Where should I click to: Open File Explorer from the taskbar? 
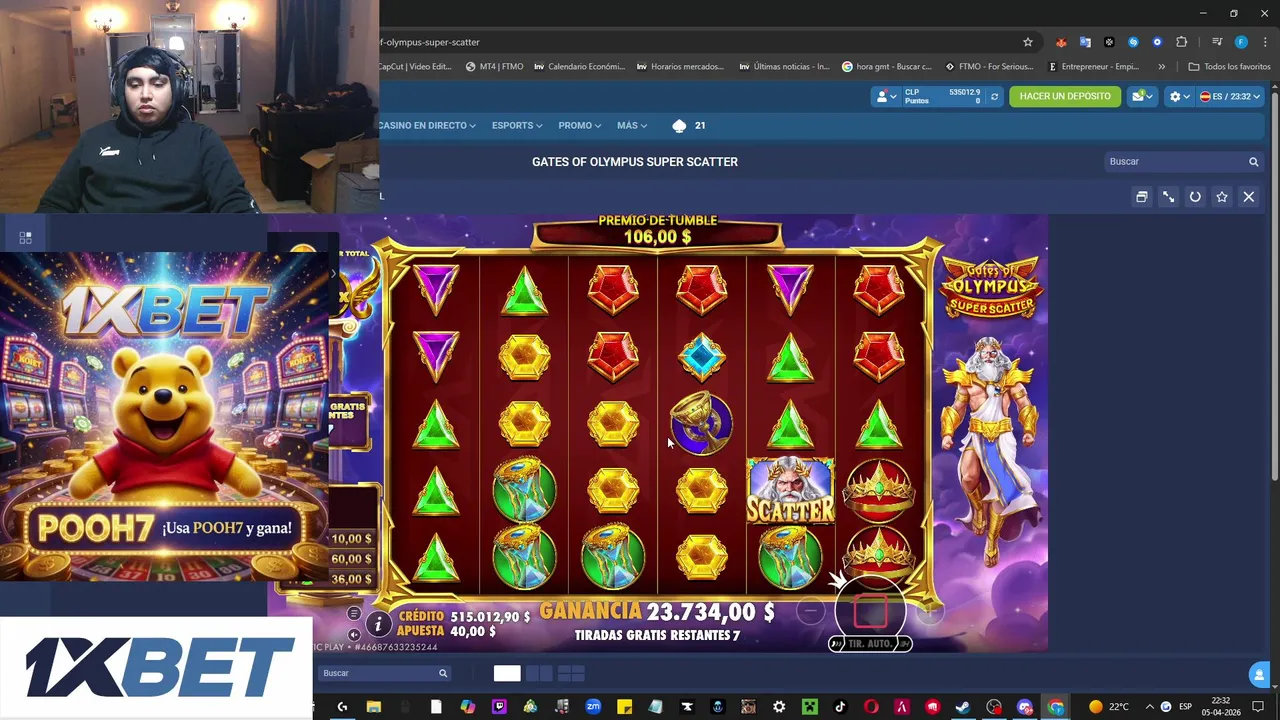pyautogui.click(x=373, y=707)
